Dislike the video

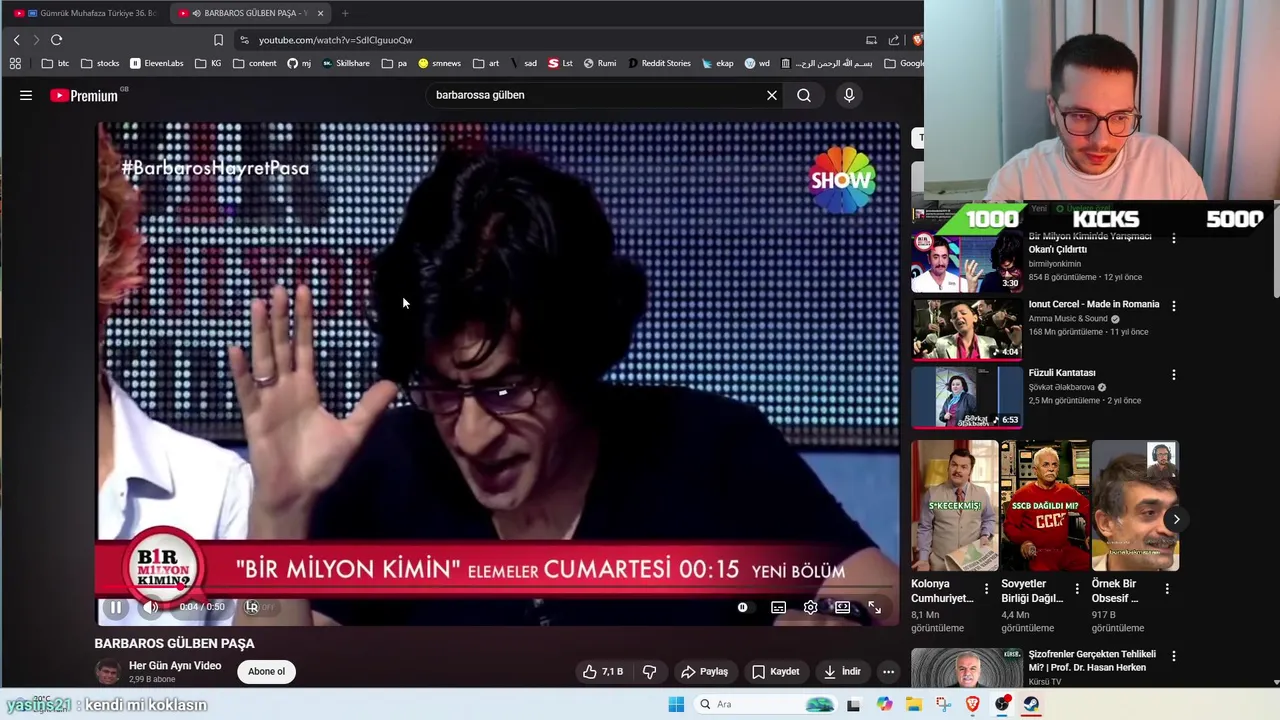(x=649, y=671)
